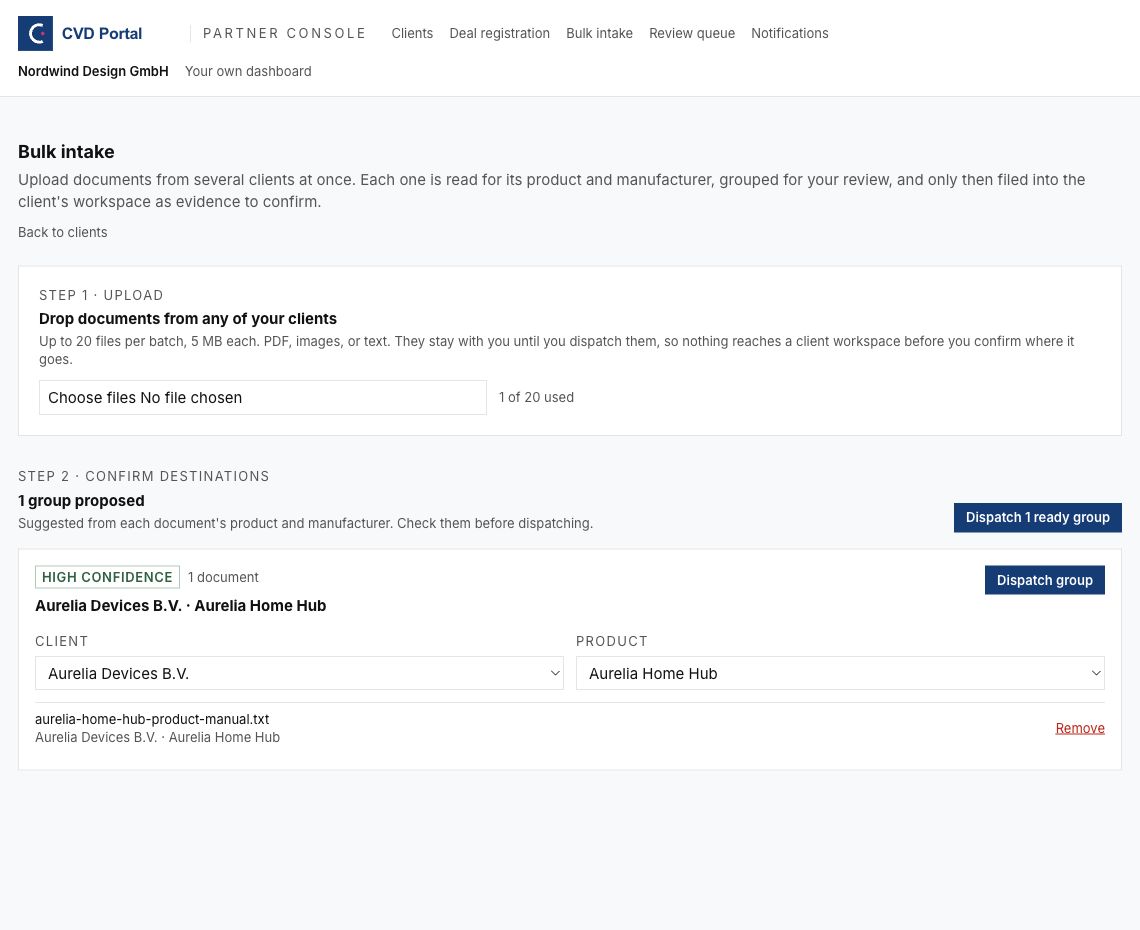Click the PARTNER CONSOLE label
1140x930 pixels.
click(284, 33)
